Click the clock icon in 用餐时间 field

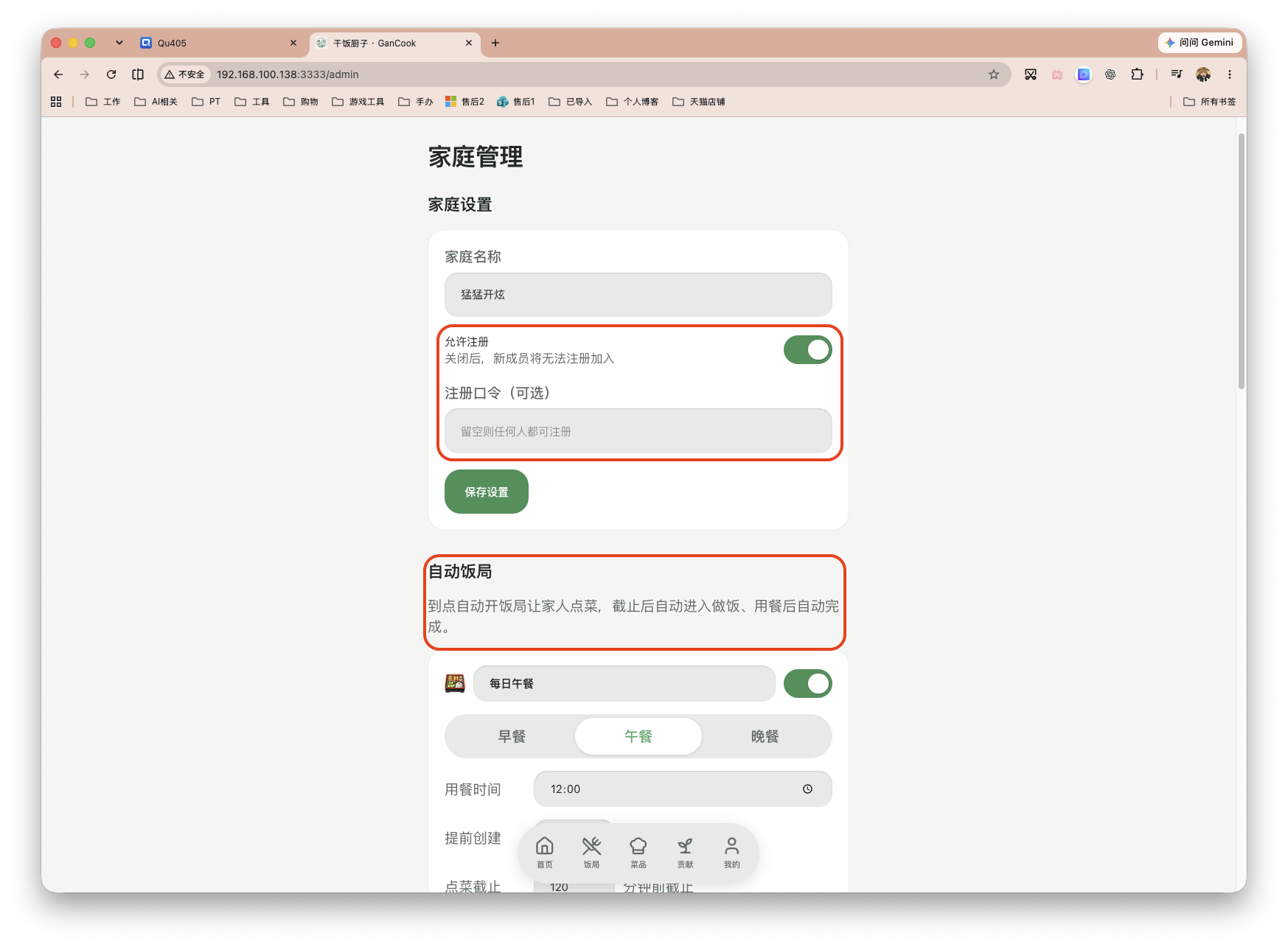[808, 789]
